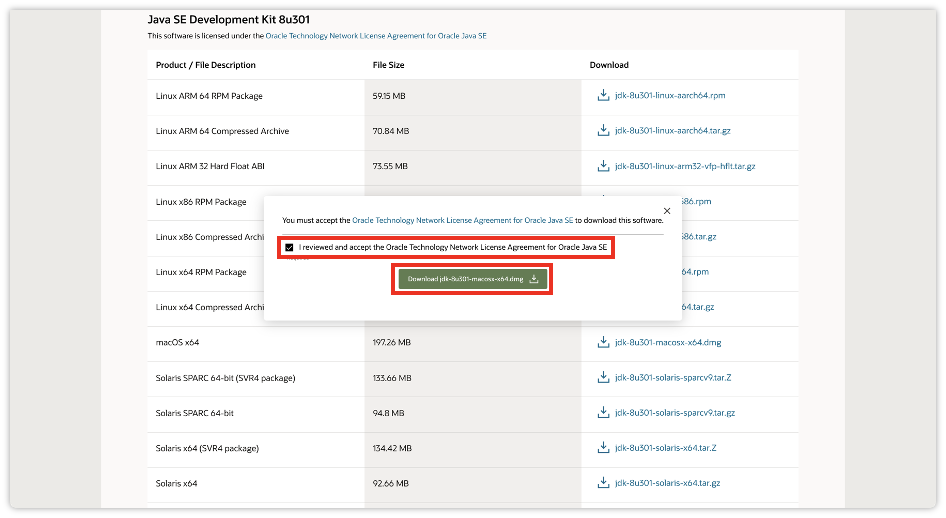Viewport: 946px width, 518px height.
Task: Open license agreement link in dialog
Action: click(463, 220)
